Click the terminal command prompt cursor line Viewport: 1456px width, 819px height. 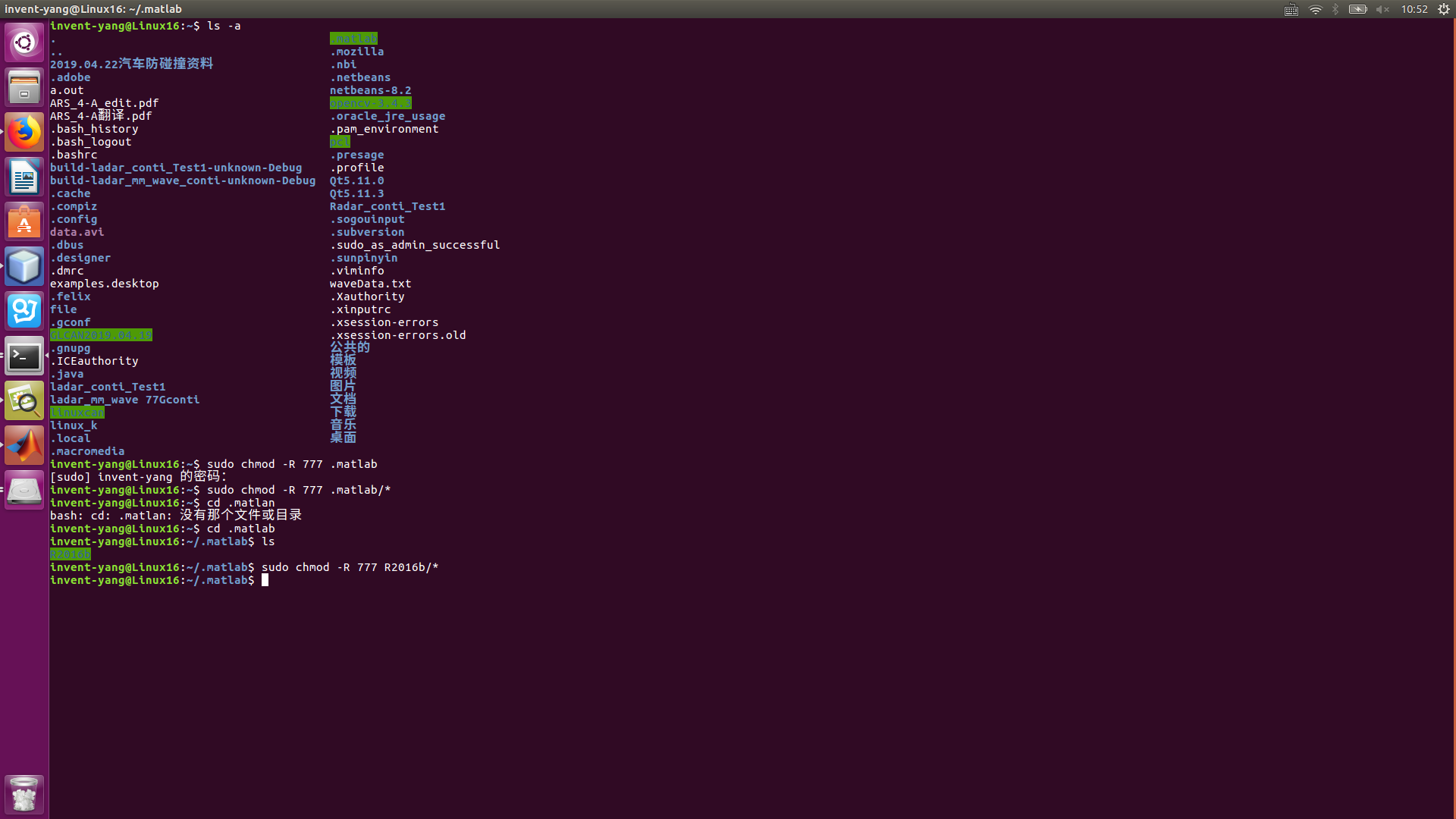tap(265, 580)
